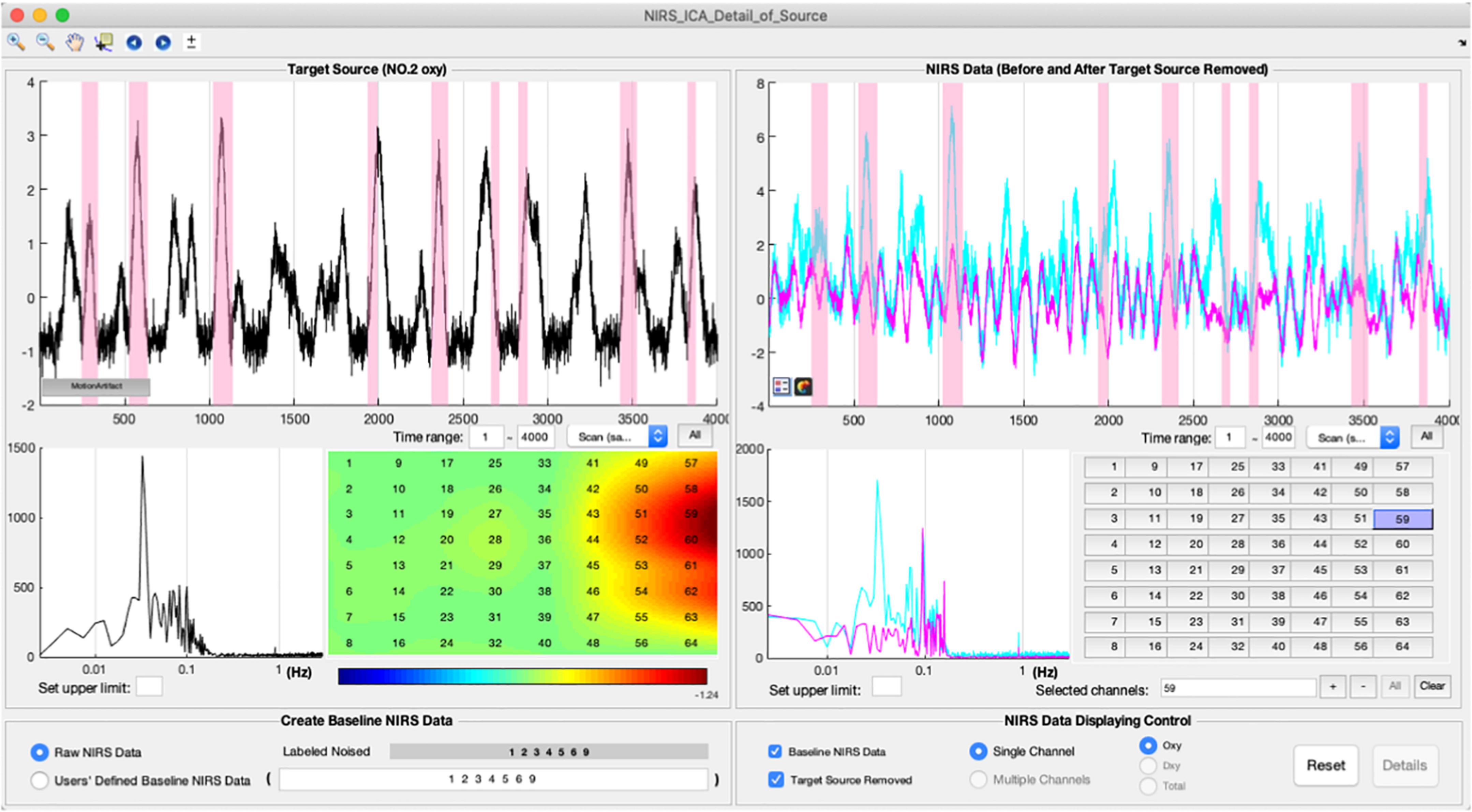Screen dimensions: 1472x812
Task: Click the MotionArtifact label button
Action: tap(96, 386)
